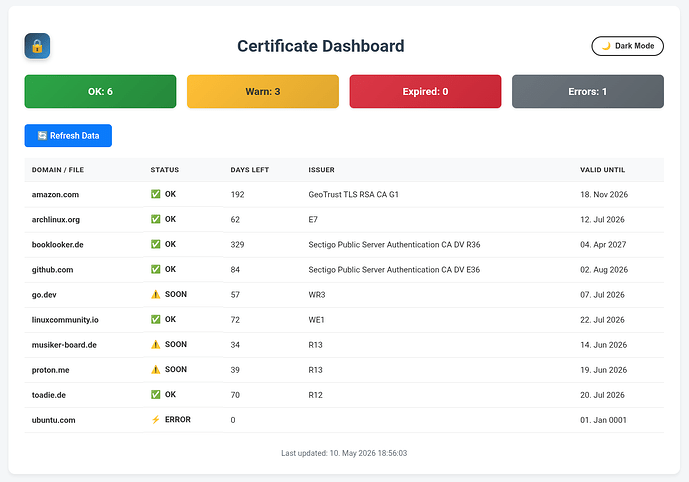Click valid until date 12. Jul 2026

coord(602,219)
